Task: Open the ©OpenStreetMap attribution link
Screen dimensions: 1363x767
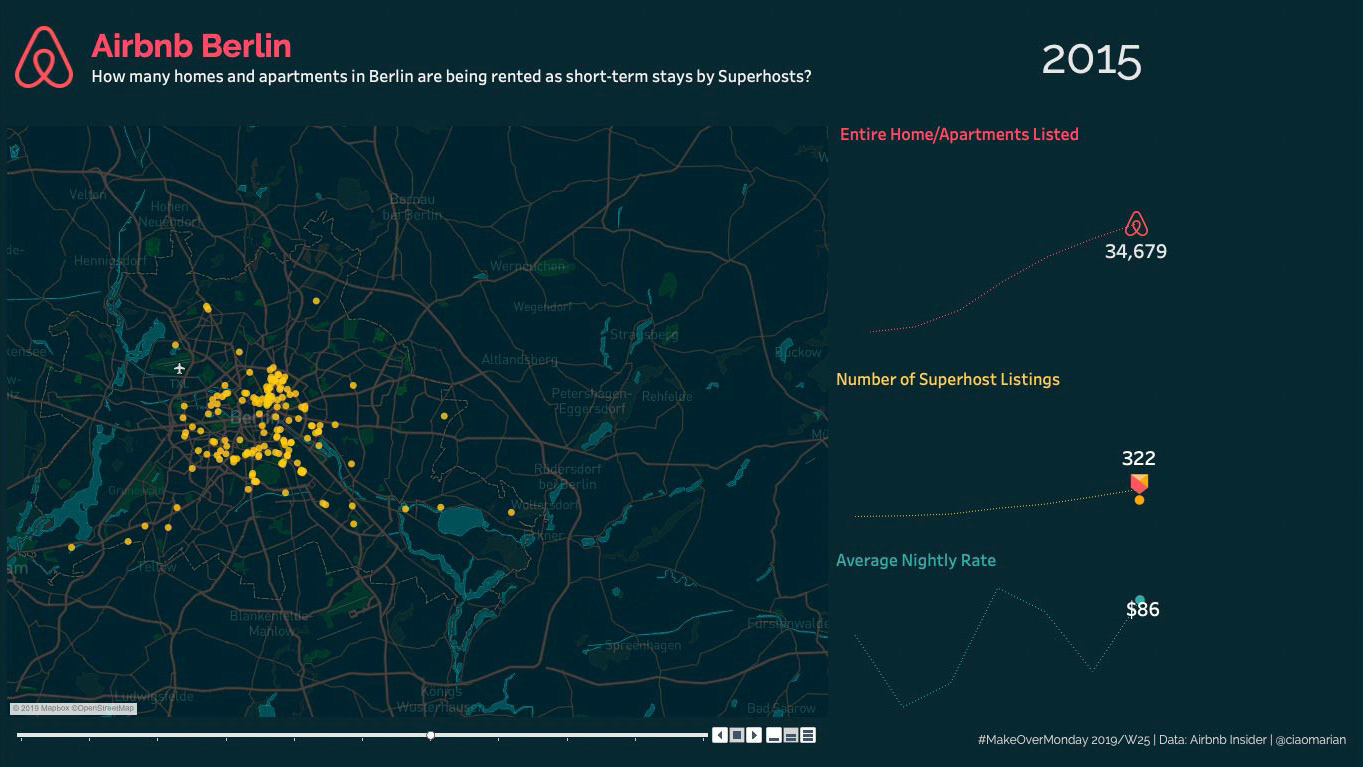Action: 103,708
